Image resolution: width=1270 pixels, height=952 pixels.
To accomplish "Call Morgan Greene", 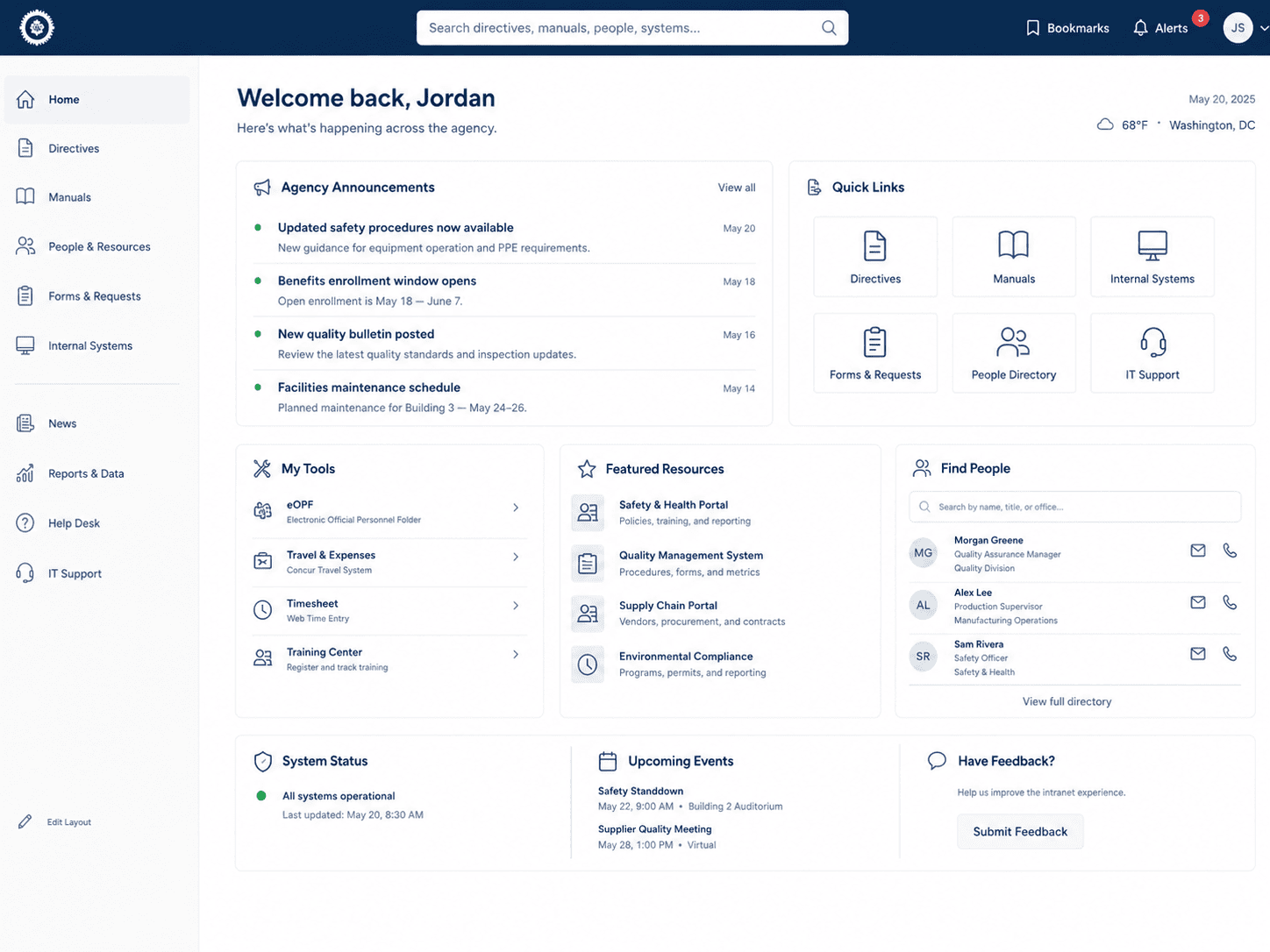I will click(1230, 551).
